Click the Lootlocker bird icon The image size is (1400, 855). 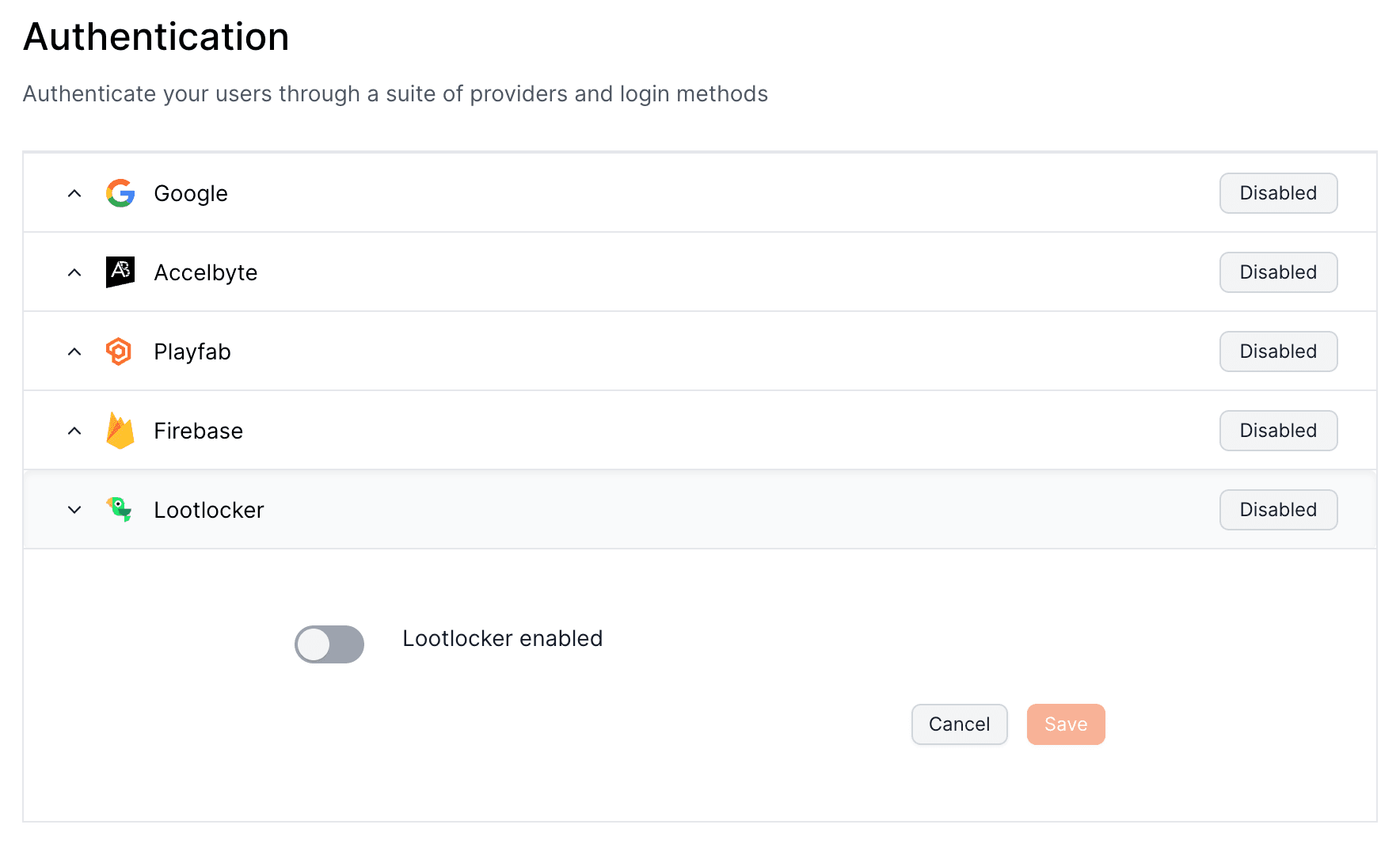pyautogui.click(x=120, y=510)
